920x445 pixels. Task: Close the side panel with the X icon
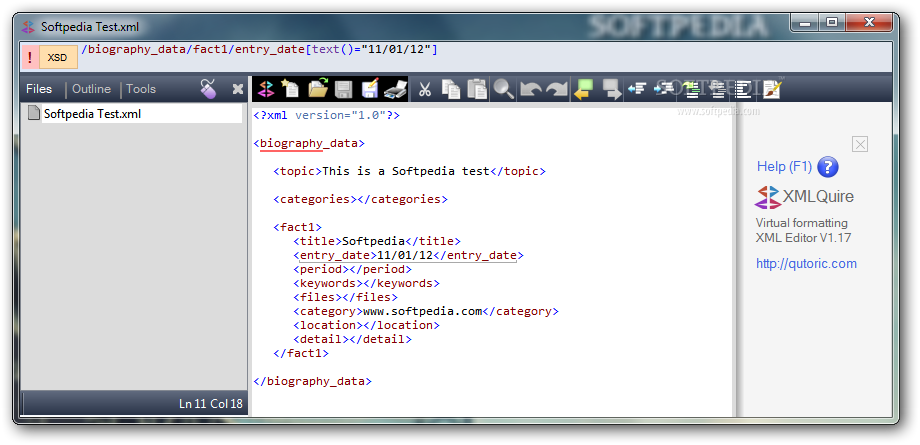tap(238, 89)
